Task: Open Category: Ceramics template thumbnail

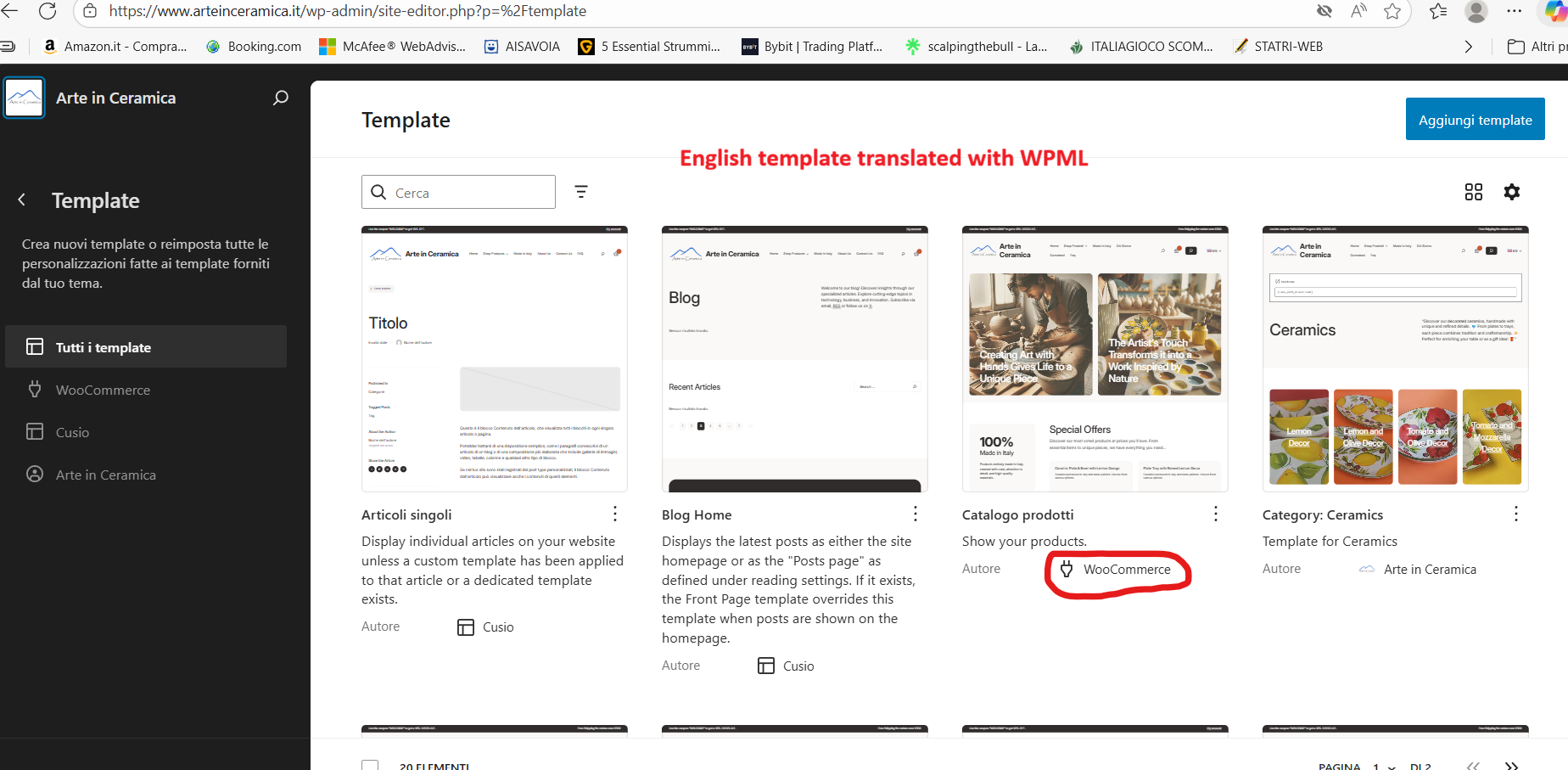Action: coord(1396,359)
